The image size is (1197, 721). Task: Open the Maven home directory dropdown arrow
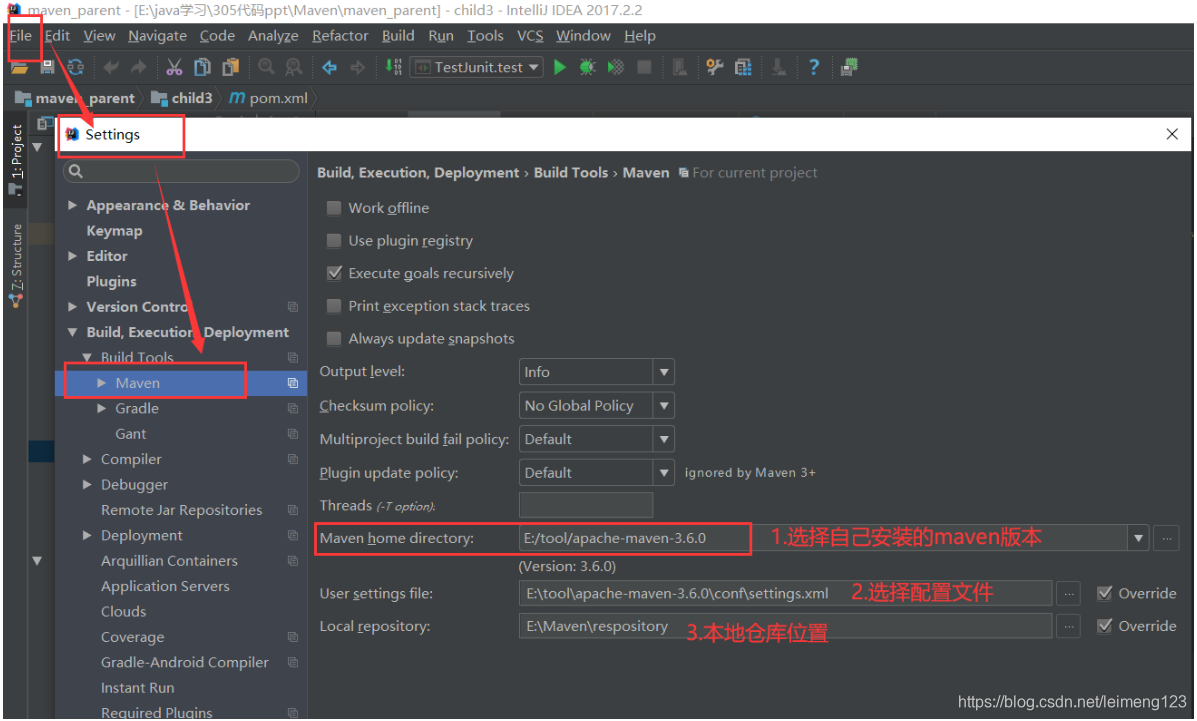tap(1138, 538)
